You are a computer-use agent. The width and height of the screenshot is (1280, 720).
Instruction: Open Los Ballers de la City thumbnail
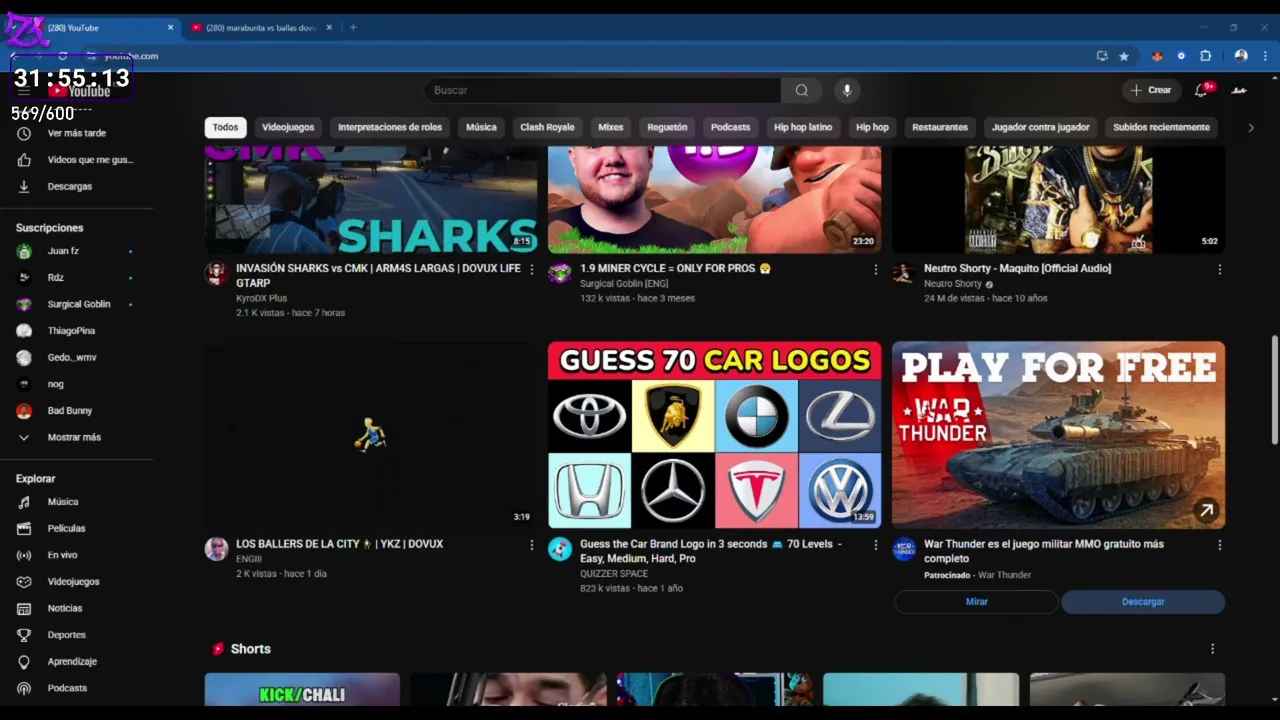[371, 435]
